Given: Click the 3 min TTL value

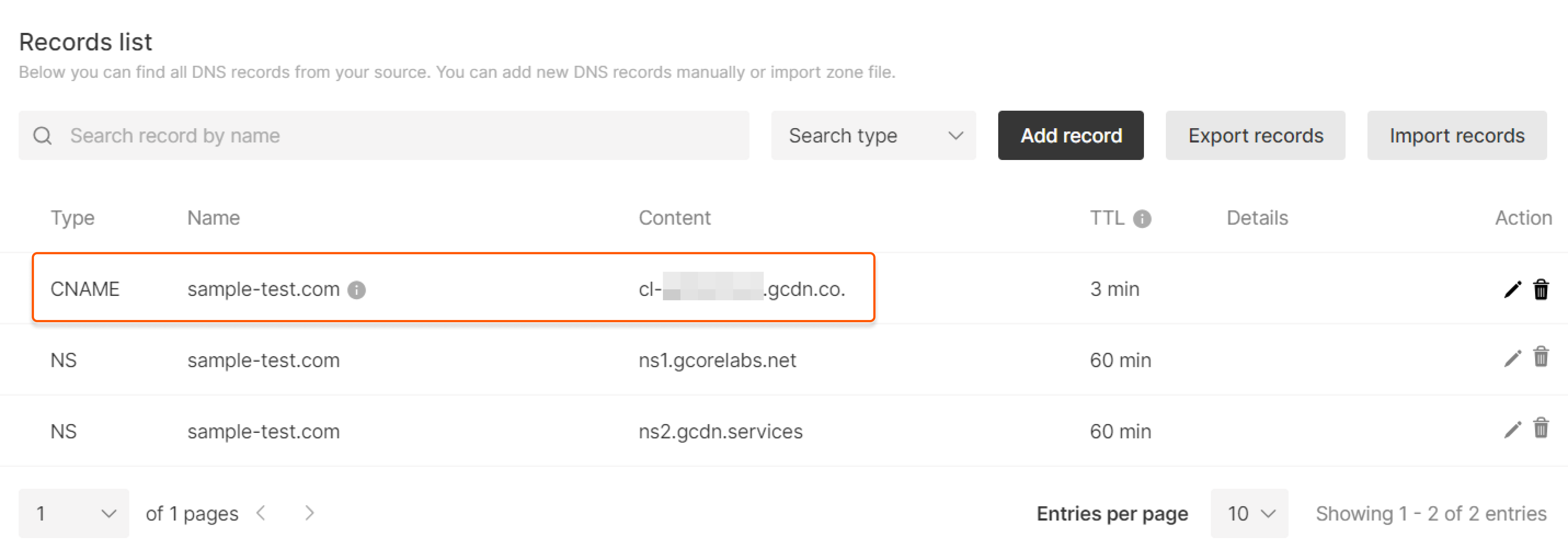Looking at the screenshot, I should click(1115, 289).
